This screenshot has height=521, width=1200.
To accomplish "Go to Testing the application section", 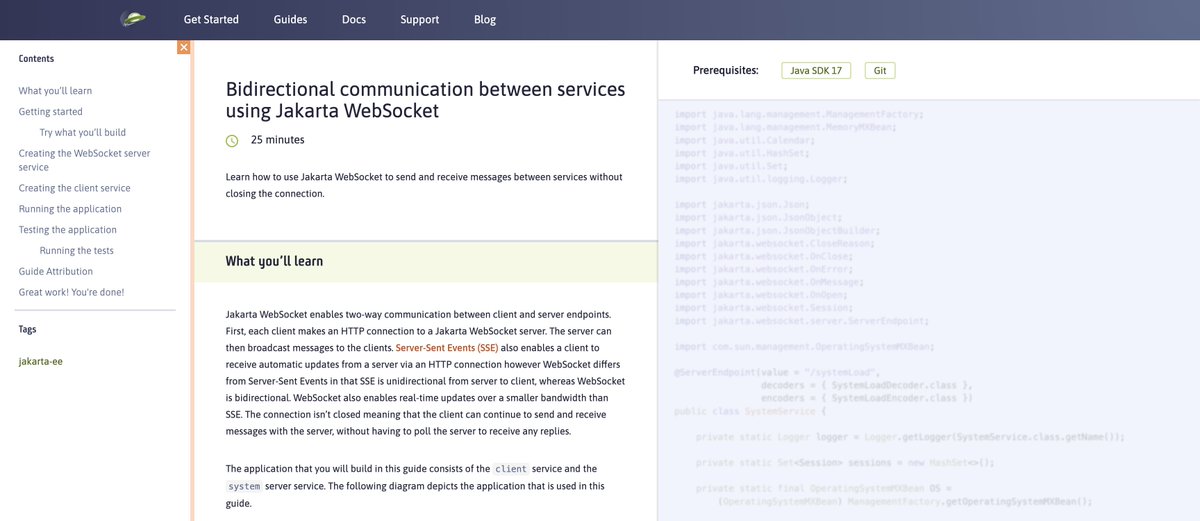I will point(68,230).
